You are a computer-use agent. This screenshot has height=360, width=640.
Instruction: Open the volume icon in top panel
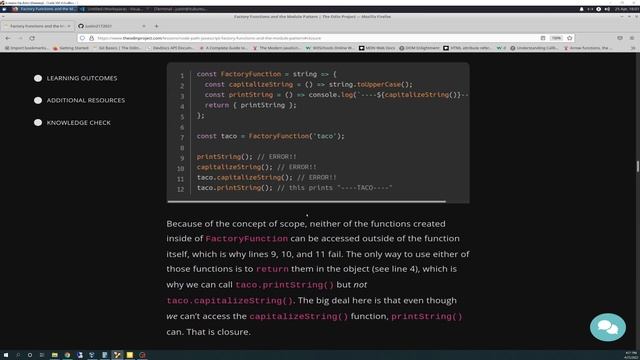607,9
